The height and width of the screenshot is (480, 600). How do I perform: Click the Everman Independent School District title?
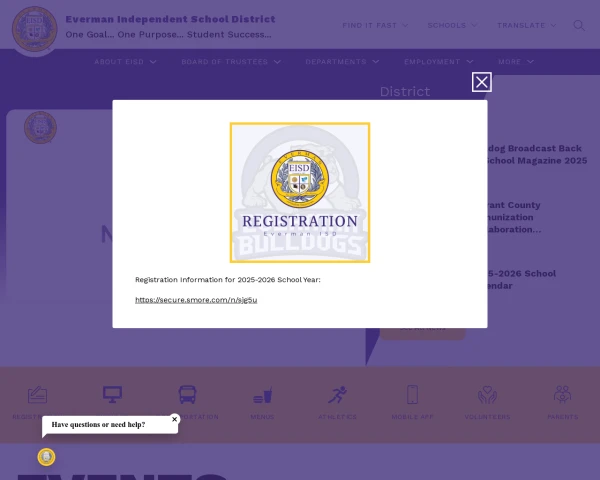[x=170, y=19]
